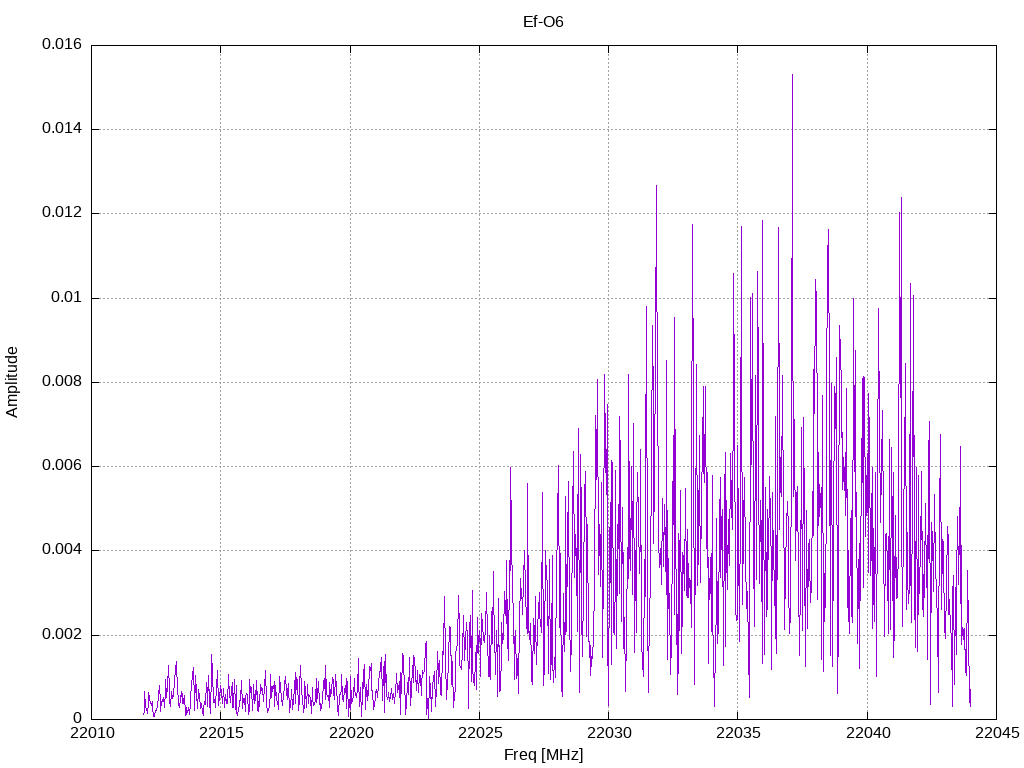The height and width of the screenshot is (768, 1024).
Task: Click the 22035 x-axis tick label
Action: pyautogui.click(x=739, y=733)
